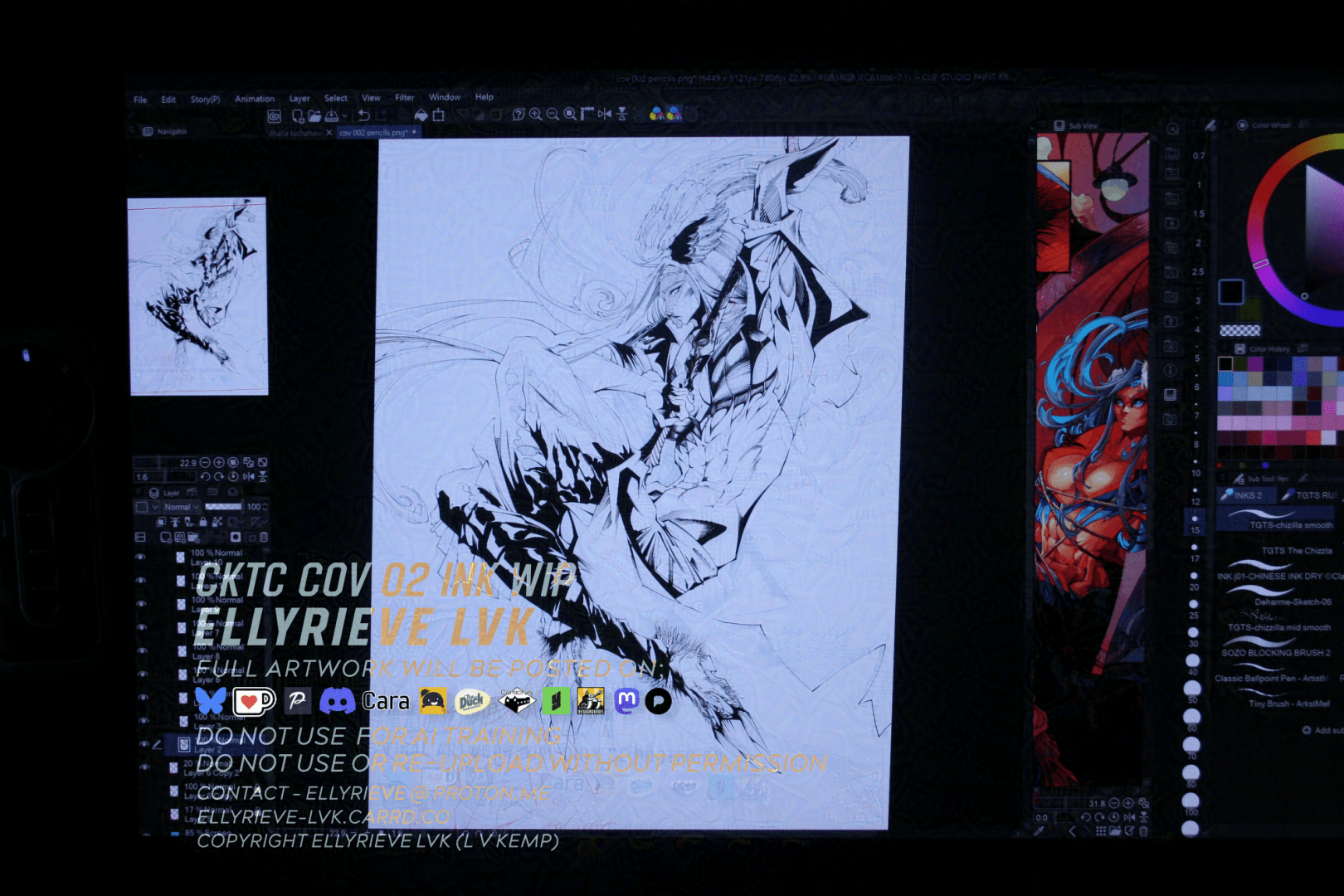Click the Fill bucket icon in toolbar
Viewport: 1344px width, 896px height.
click(x=421, y=115)
